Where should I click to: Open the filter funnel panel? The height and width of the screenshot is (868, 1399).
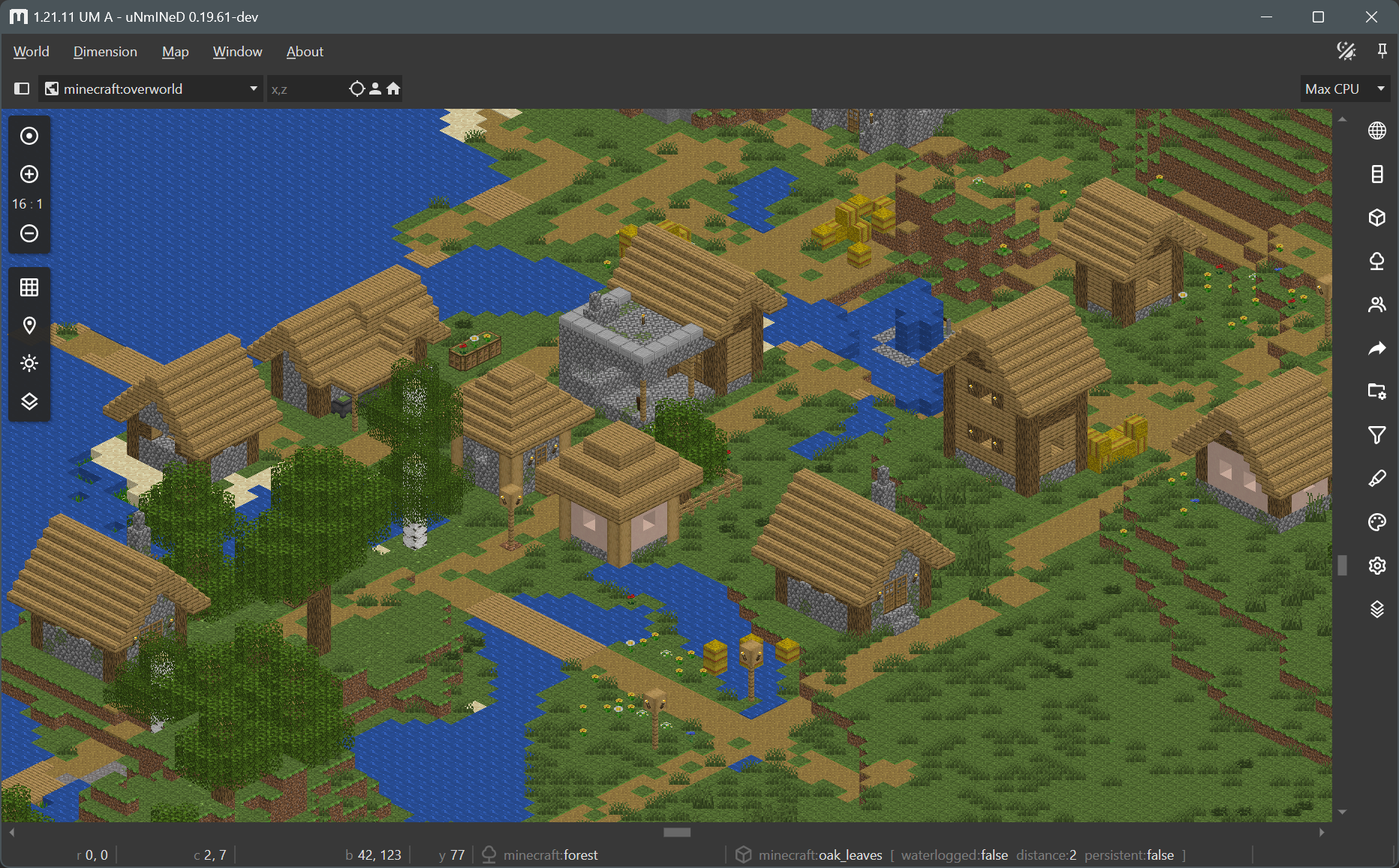point(1376,435)
